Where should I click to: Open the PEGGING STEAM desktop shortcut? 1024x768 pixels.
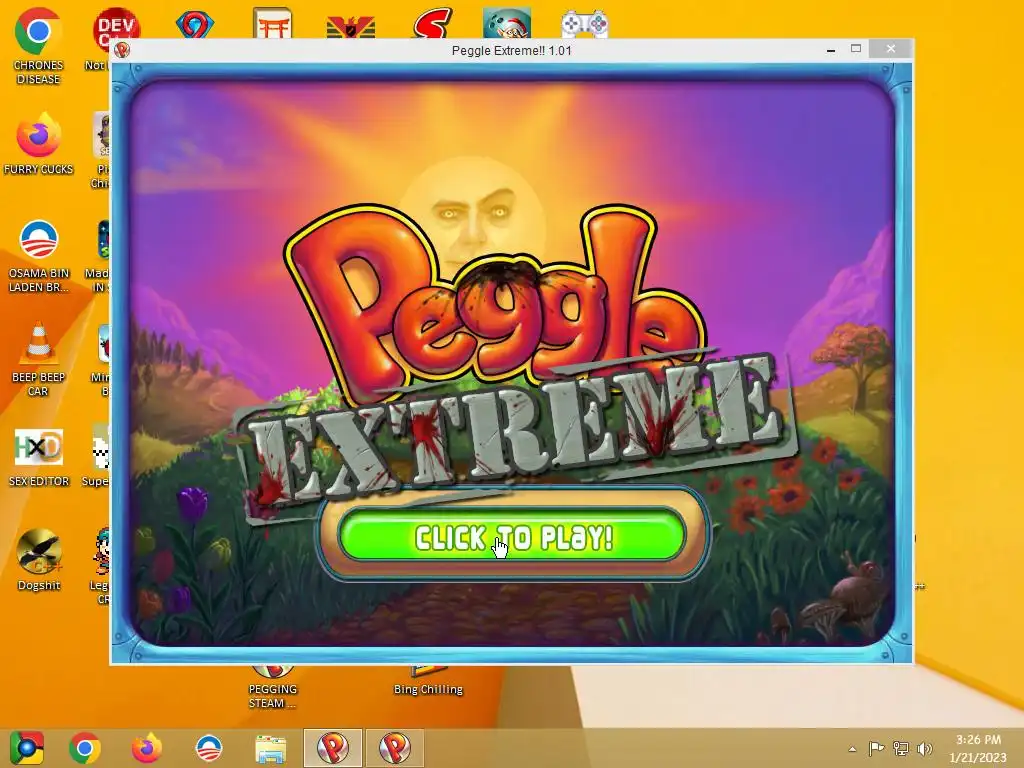(272, 688)
